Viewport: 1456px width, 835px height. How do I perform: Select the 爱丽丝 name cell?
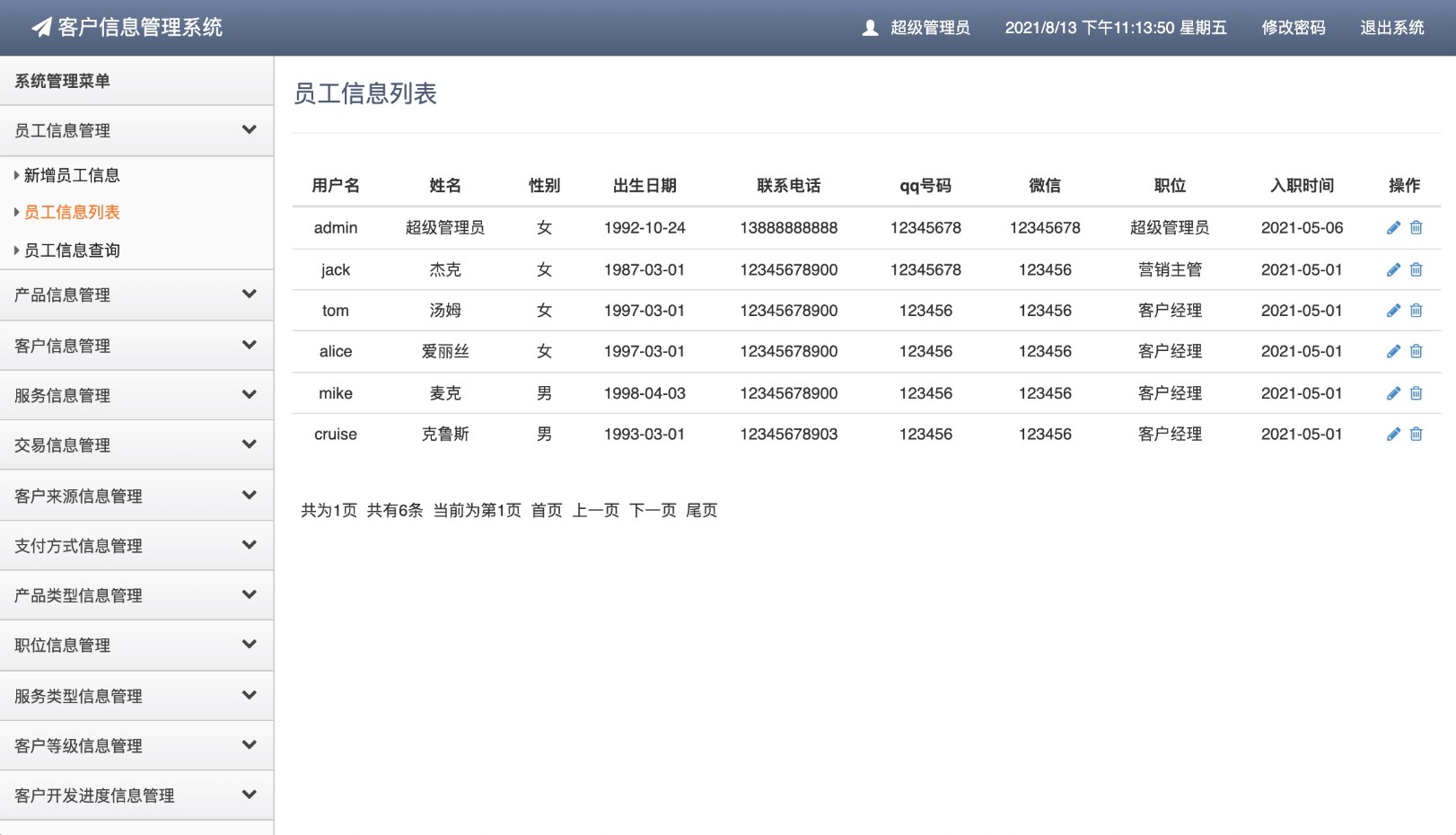445,351
